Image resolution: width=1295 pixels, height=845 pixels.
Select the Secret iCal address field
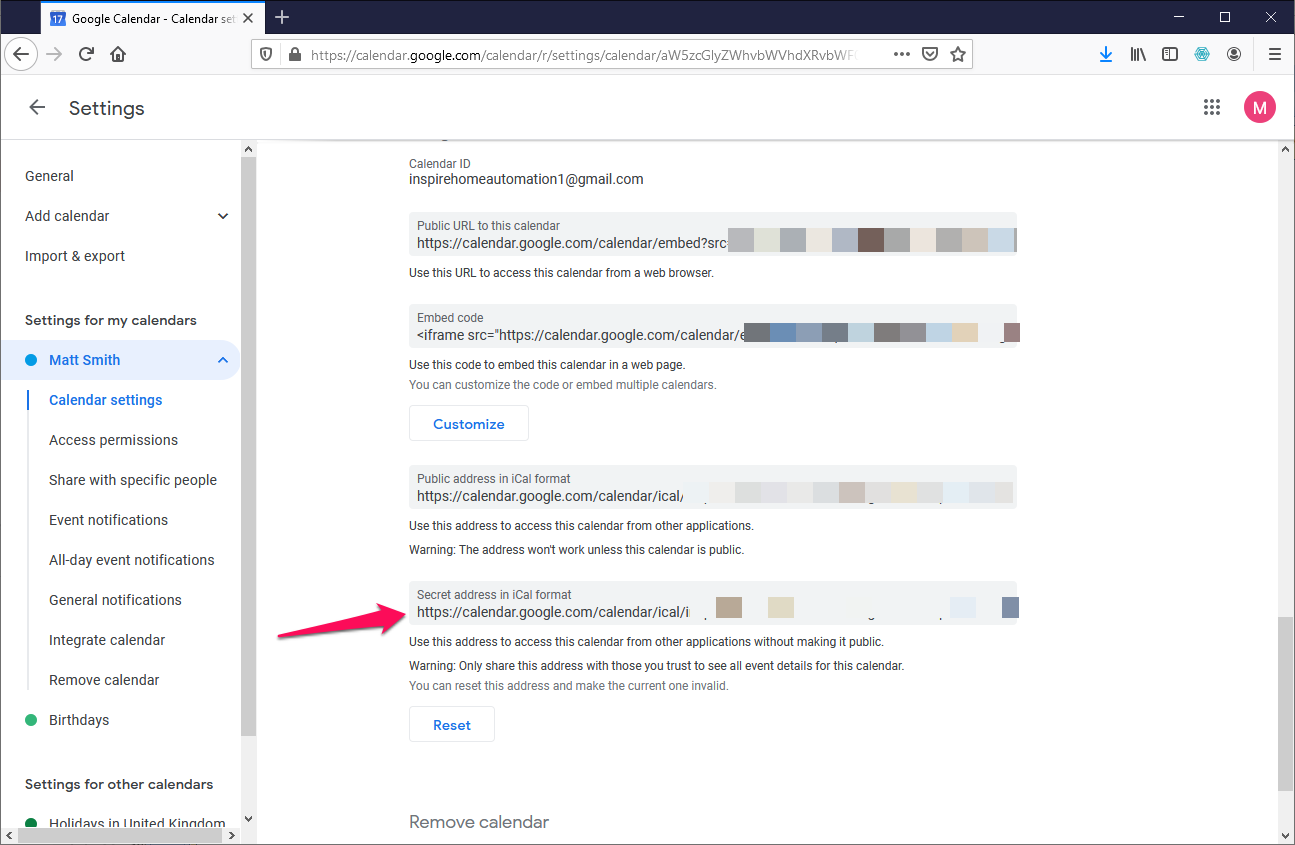pyautogui.click(x=713, y=603)
